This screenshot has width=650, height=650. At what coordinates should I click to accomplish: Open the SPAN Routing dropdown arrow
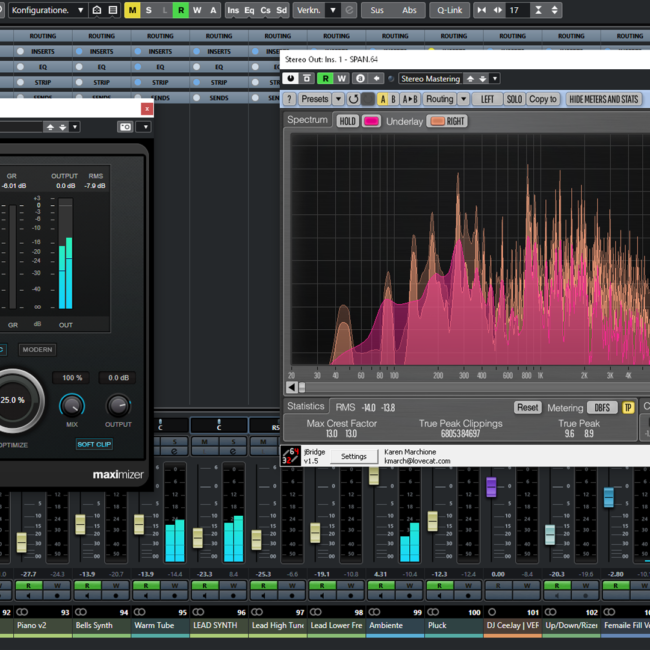pyautogui.click(x=464, y=99)
